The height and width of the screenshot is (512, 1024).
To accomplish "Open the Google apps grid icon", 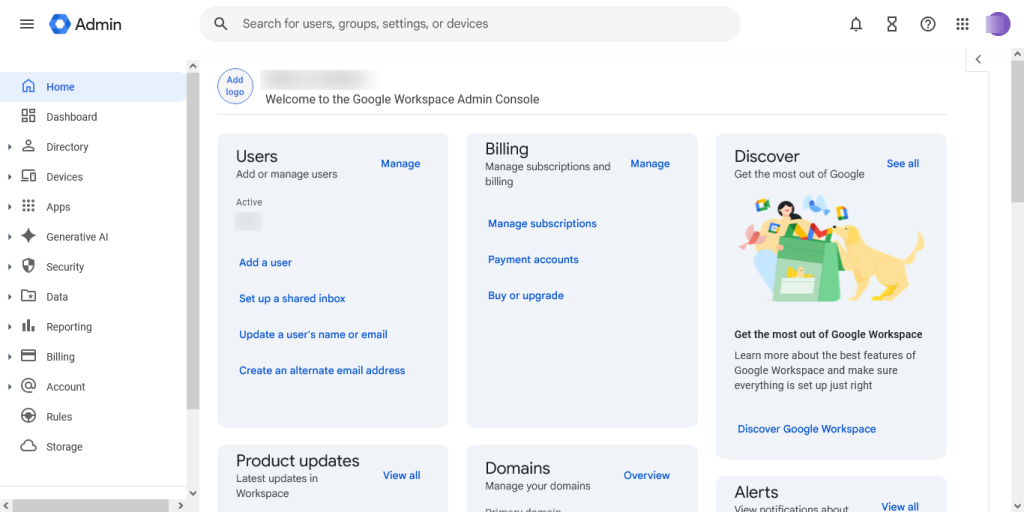I will [962, 24].
